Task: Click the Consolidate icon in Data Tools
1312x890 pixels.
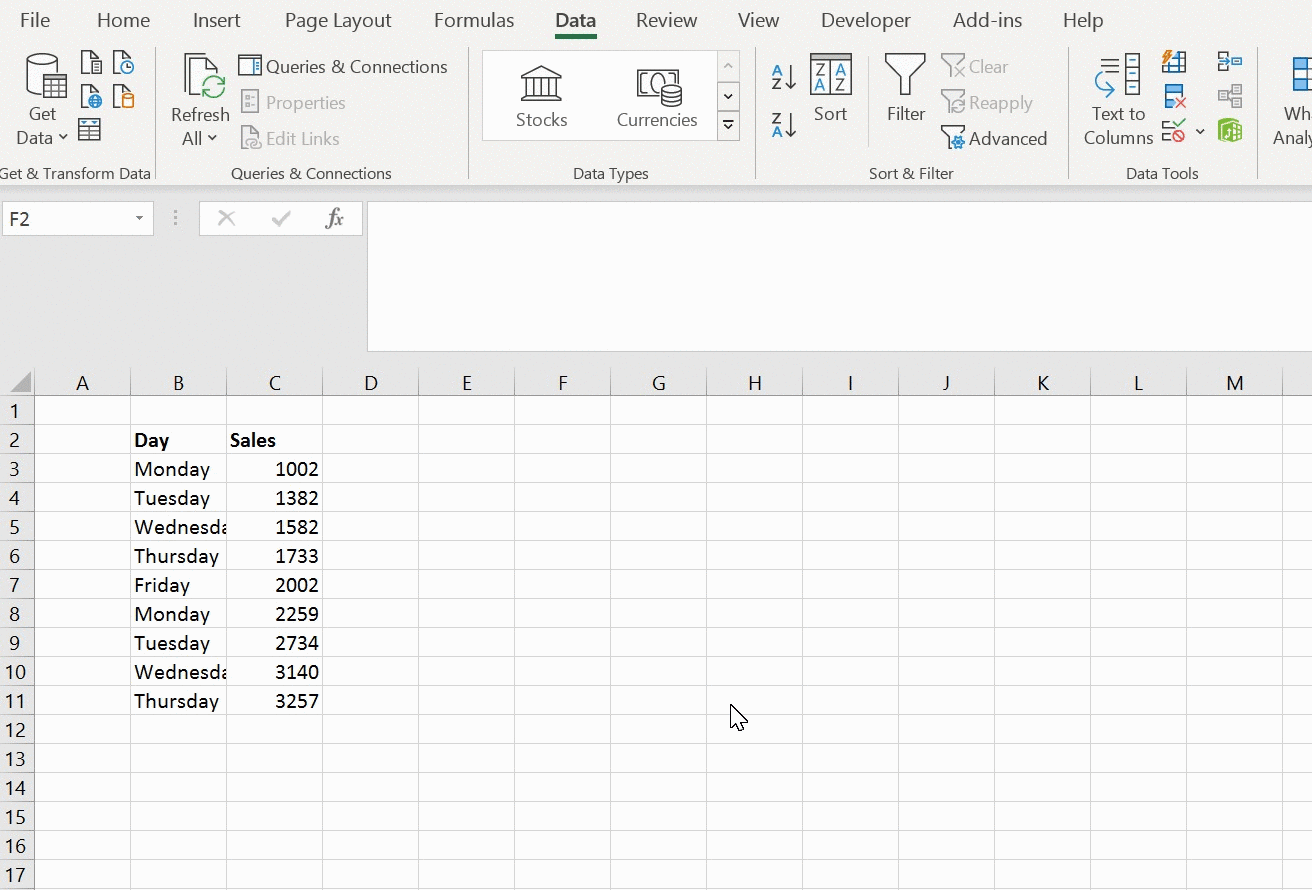Action: [x=1230, y=63]
